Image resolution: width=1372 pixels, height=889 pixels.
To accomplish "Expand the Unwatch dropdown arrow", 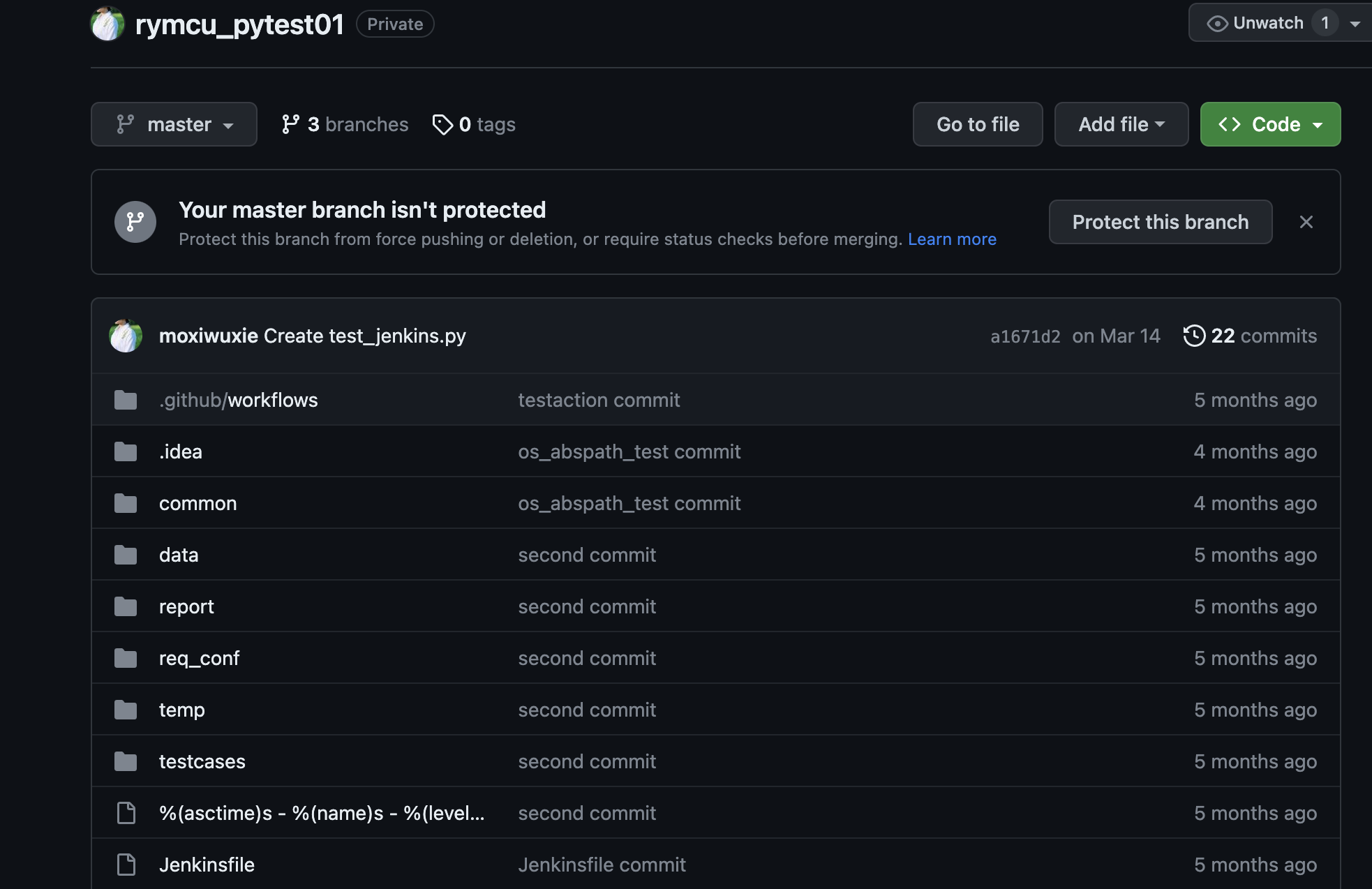I will tap(1355, 24).
